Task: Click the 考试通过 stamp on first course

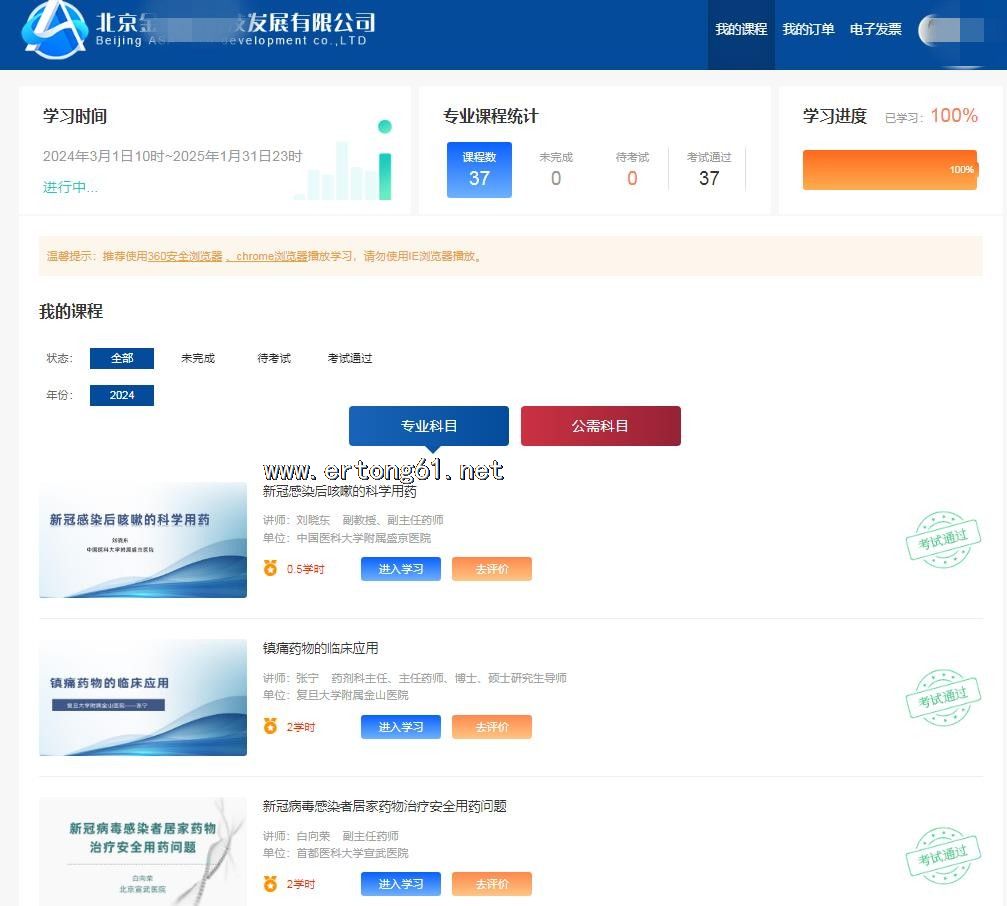Action: tap(942, 539)
